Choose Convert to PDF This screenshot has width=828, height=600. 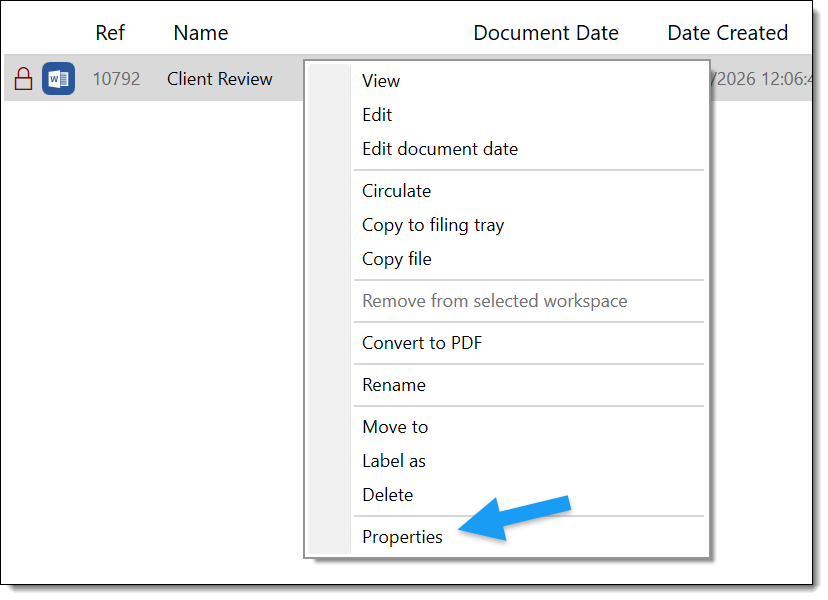pyautogui.click(x=421, y=343)
